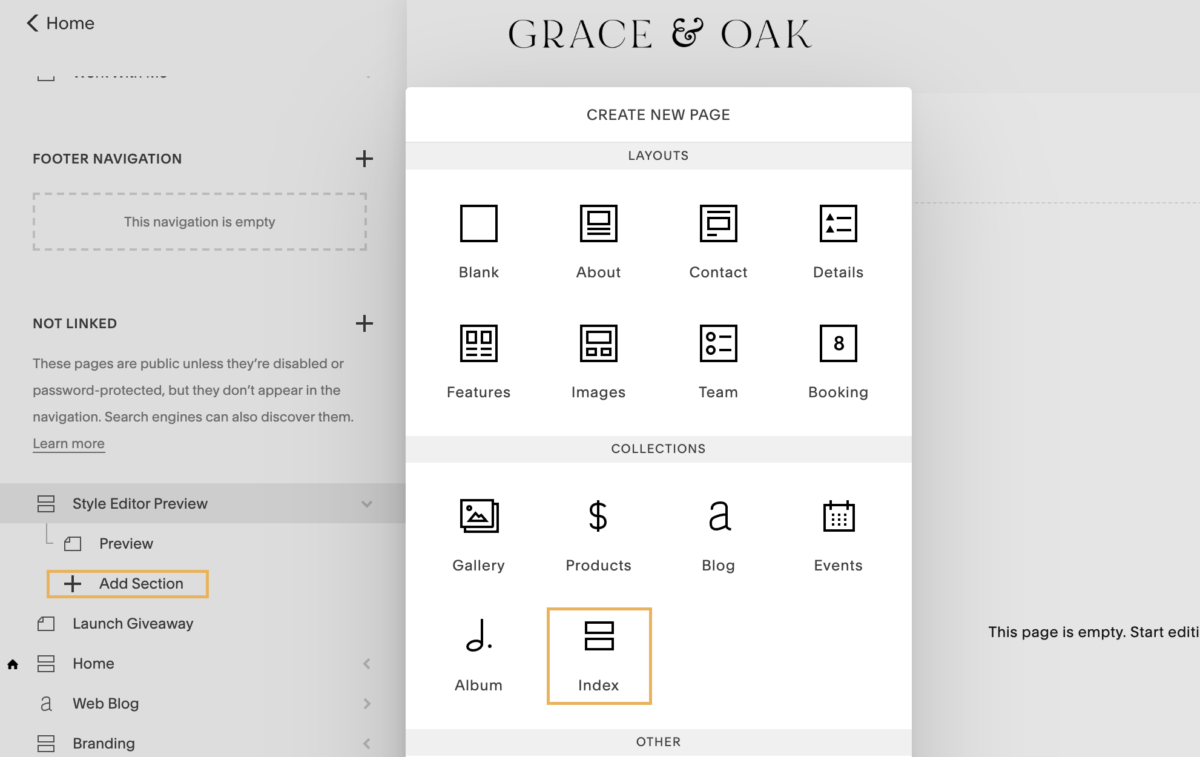Select the Details layout option
Screen dimensions: 1200x757
click(838, 224)
